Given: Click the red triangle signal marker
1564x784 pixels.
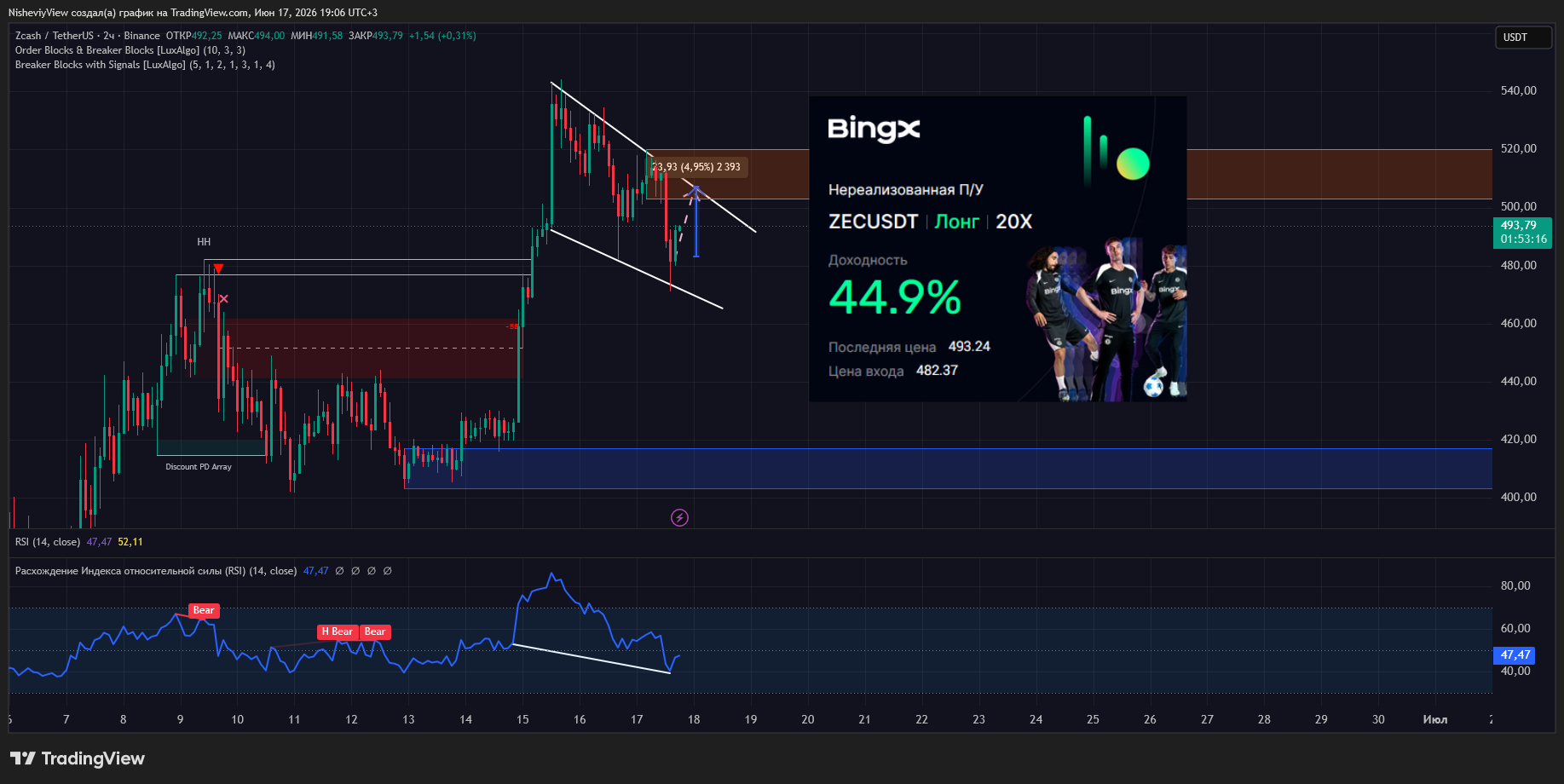Looking at the screenshot, I should point(218,269).
